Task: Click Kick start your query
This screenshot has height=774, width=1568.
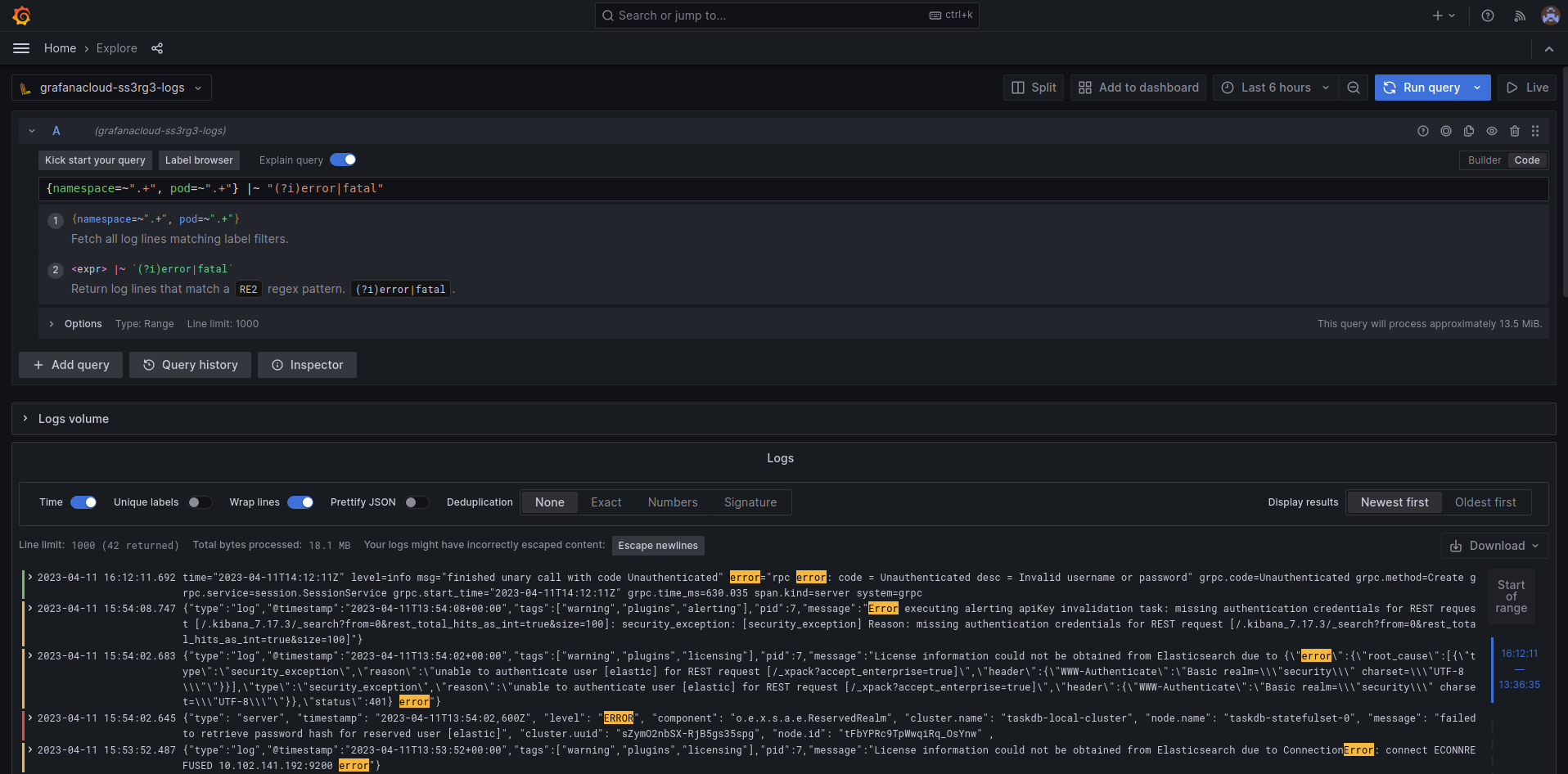Action: 95,160
